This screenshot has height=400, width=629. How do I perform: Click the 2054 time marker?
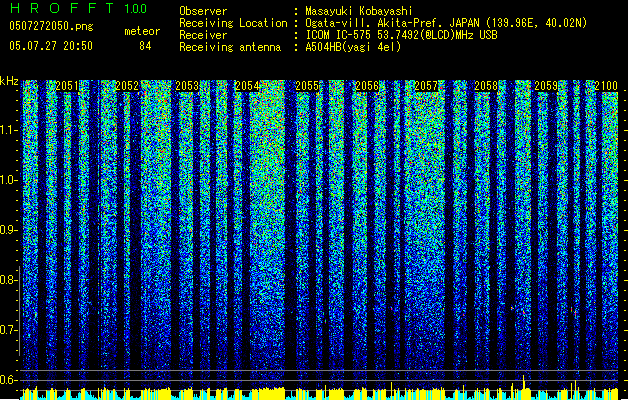(247, 86)
